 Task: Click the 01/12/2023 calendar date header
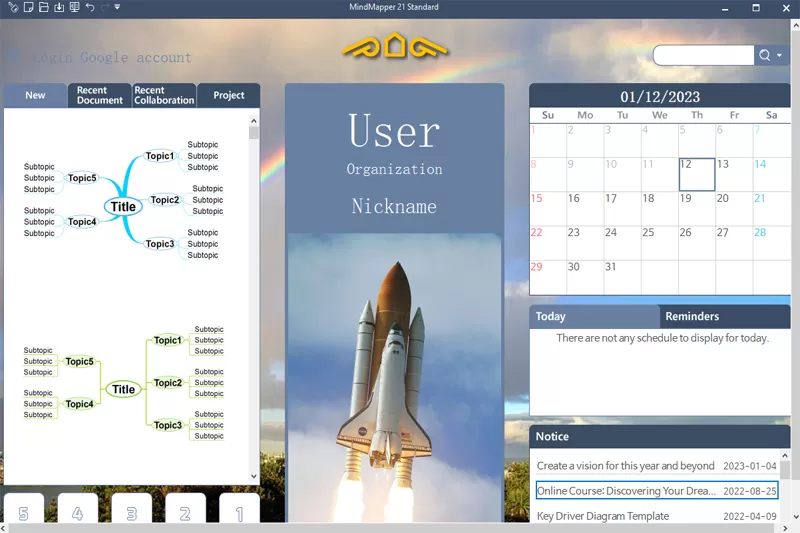pyautogui.click(x=660, y=96)
